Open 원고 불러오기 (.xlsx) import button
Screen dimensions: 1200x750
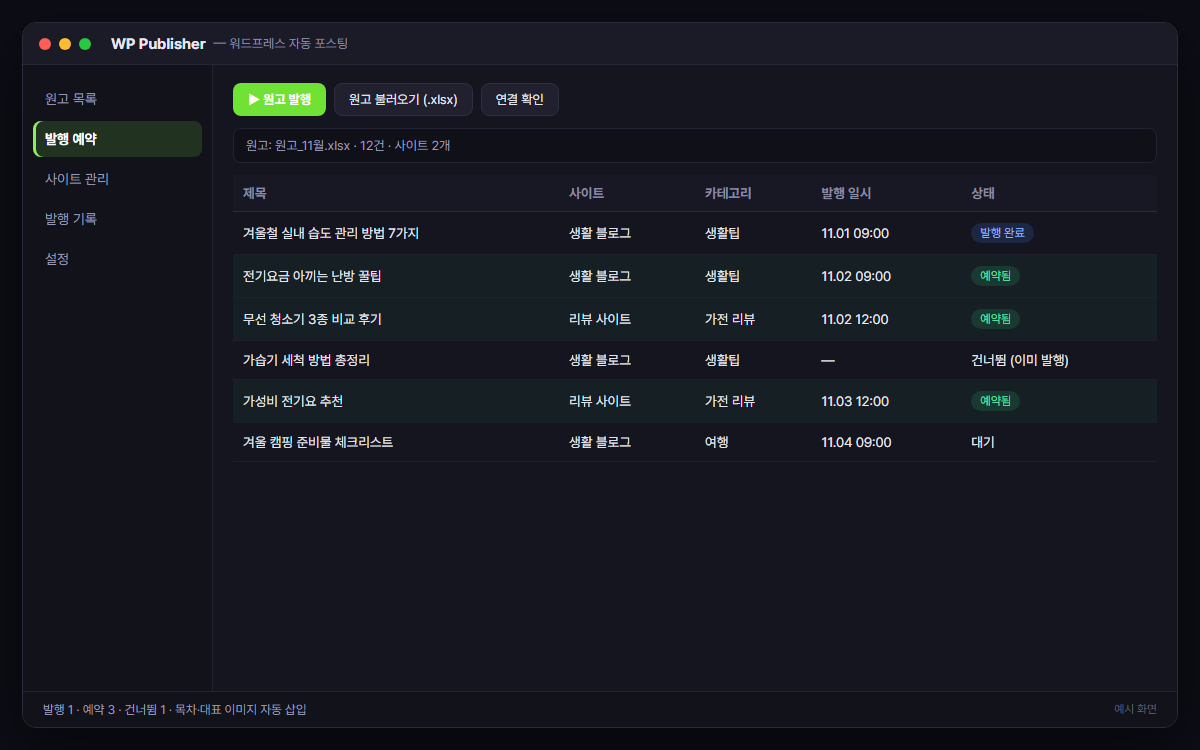click(403, 100)
